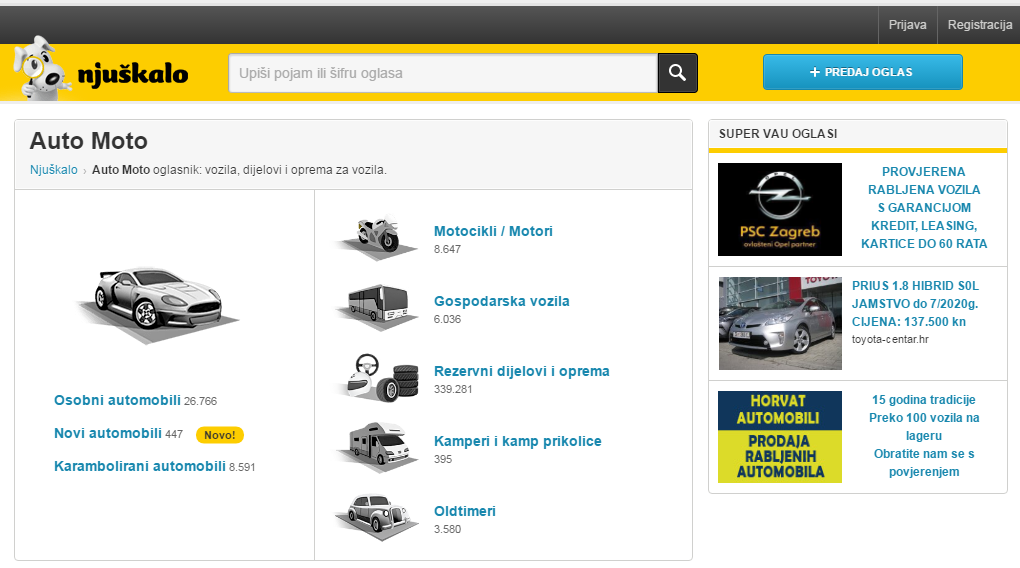Open the Osobni automobili link
This screenshot has width=1020, height=568.
117,400
